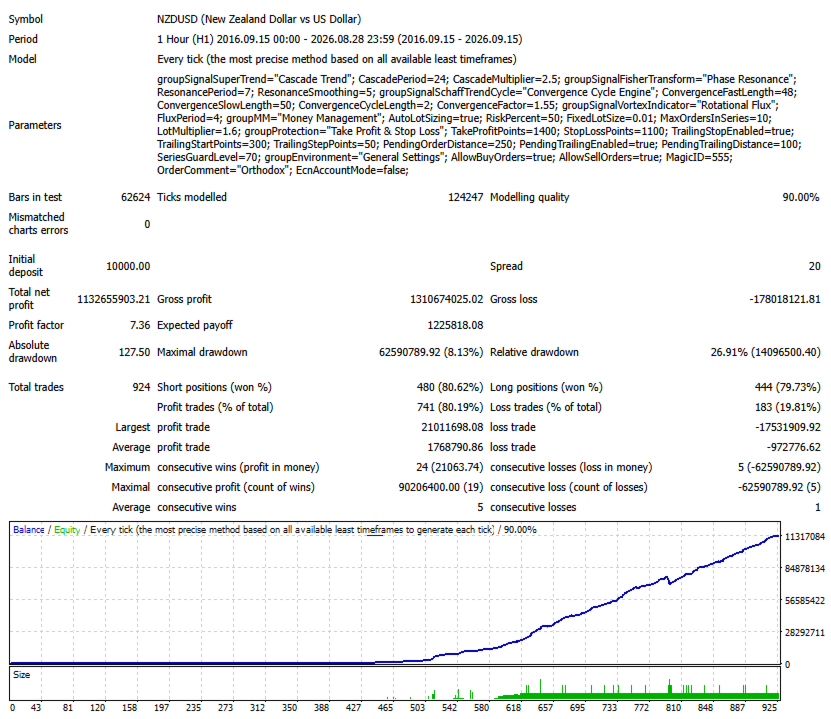Click the Modelling quality 90.00% value
The width and height of the screenshot is (831, 719).
801,197
